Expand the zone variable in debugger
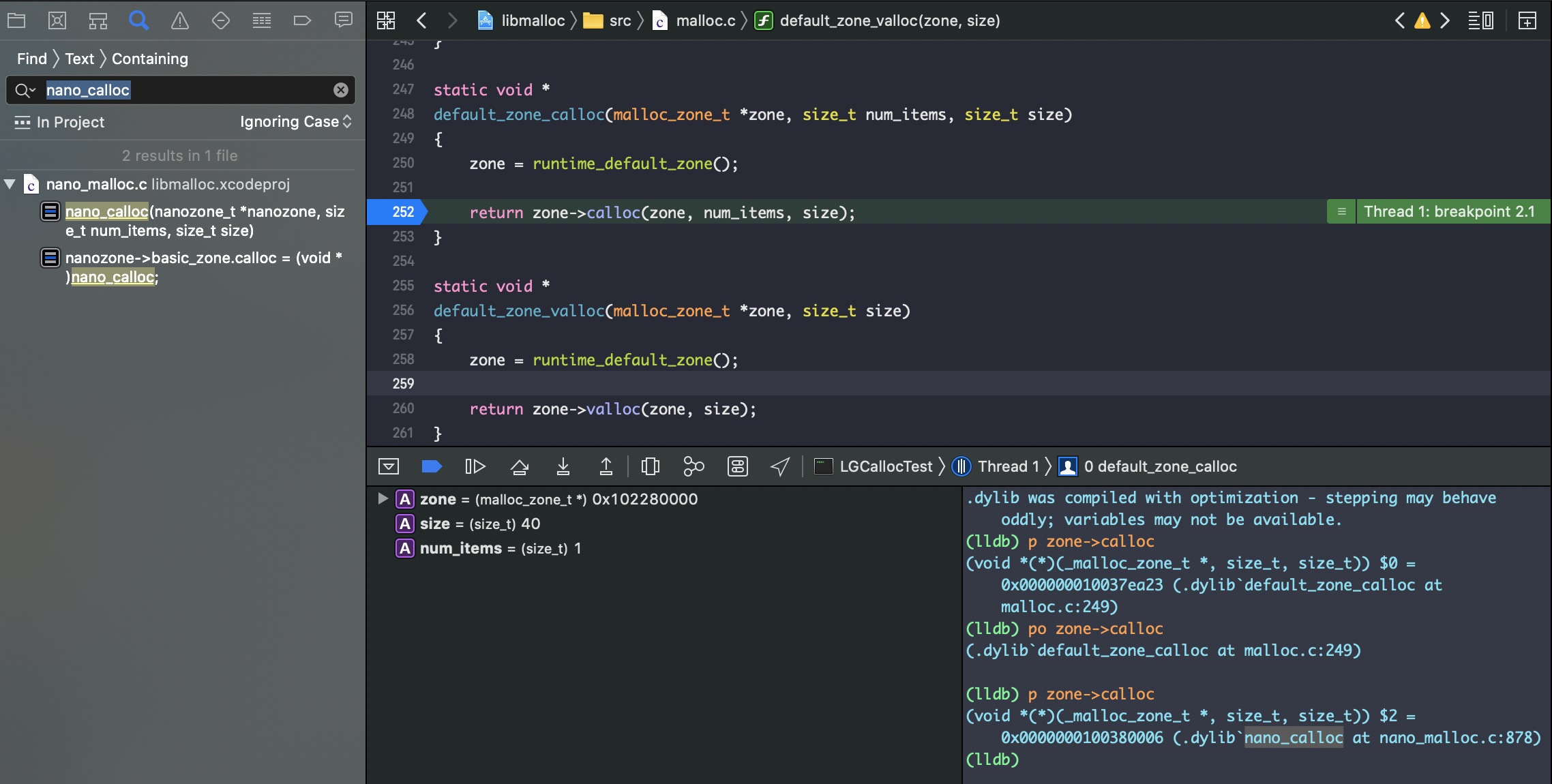 pos(383,499)
